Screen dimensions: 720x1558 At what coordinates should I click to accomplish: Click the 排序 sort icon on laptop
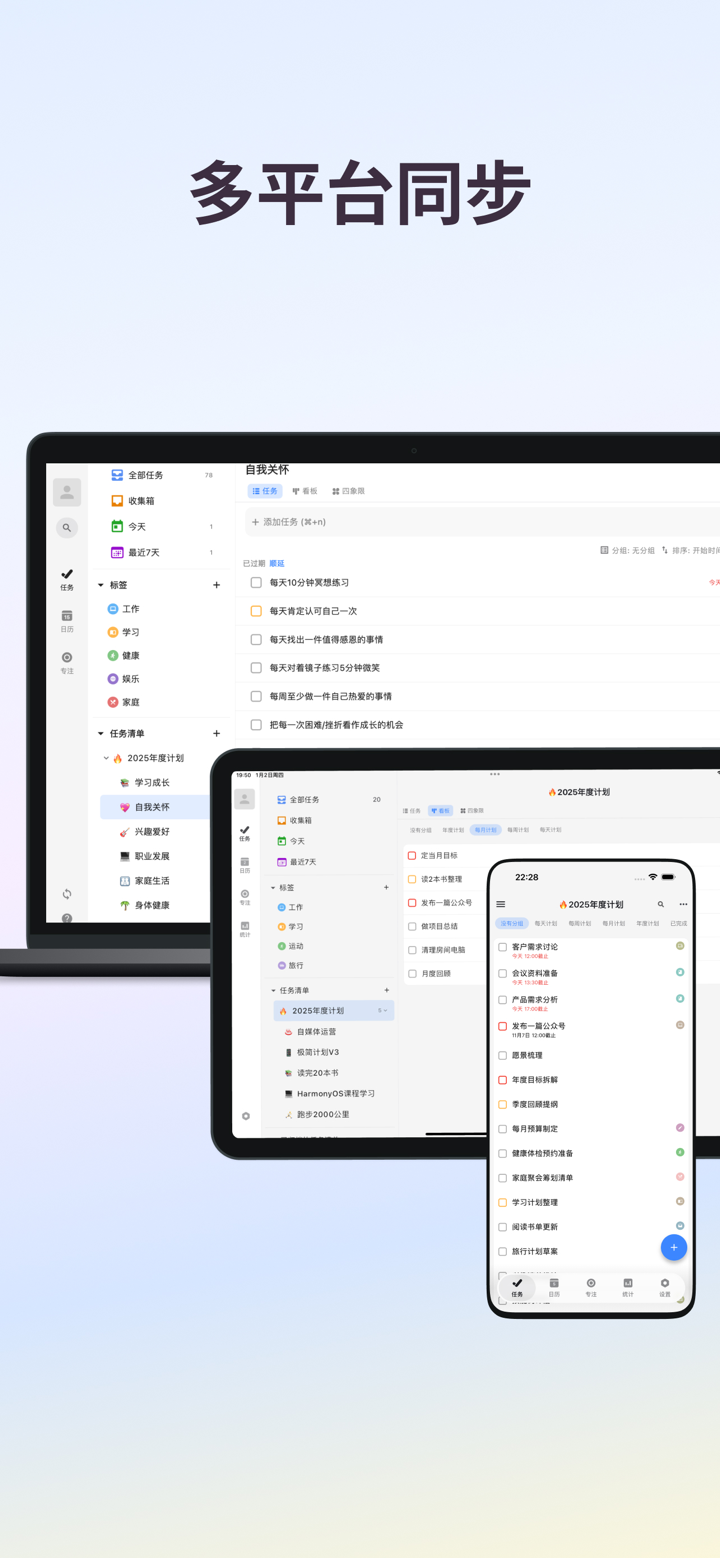(x=665, y=550)
